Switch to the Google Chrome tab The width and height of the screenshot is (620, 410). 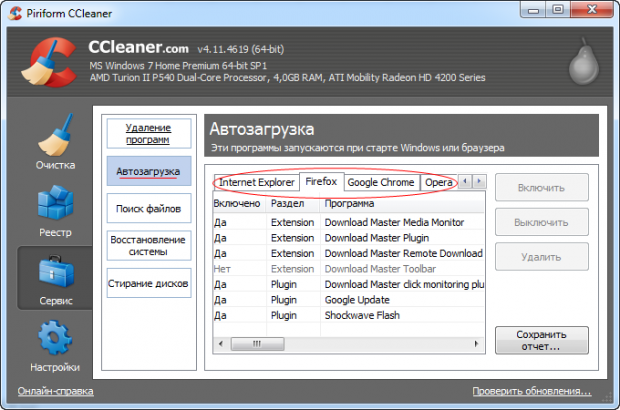(x=381, y=182)
